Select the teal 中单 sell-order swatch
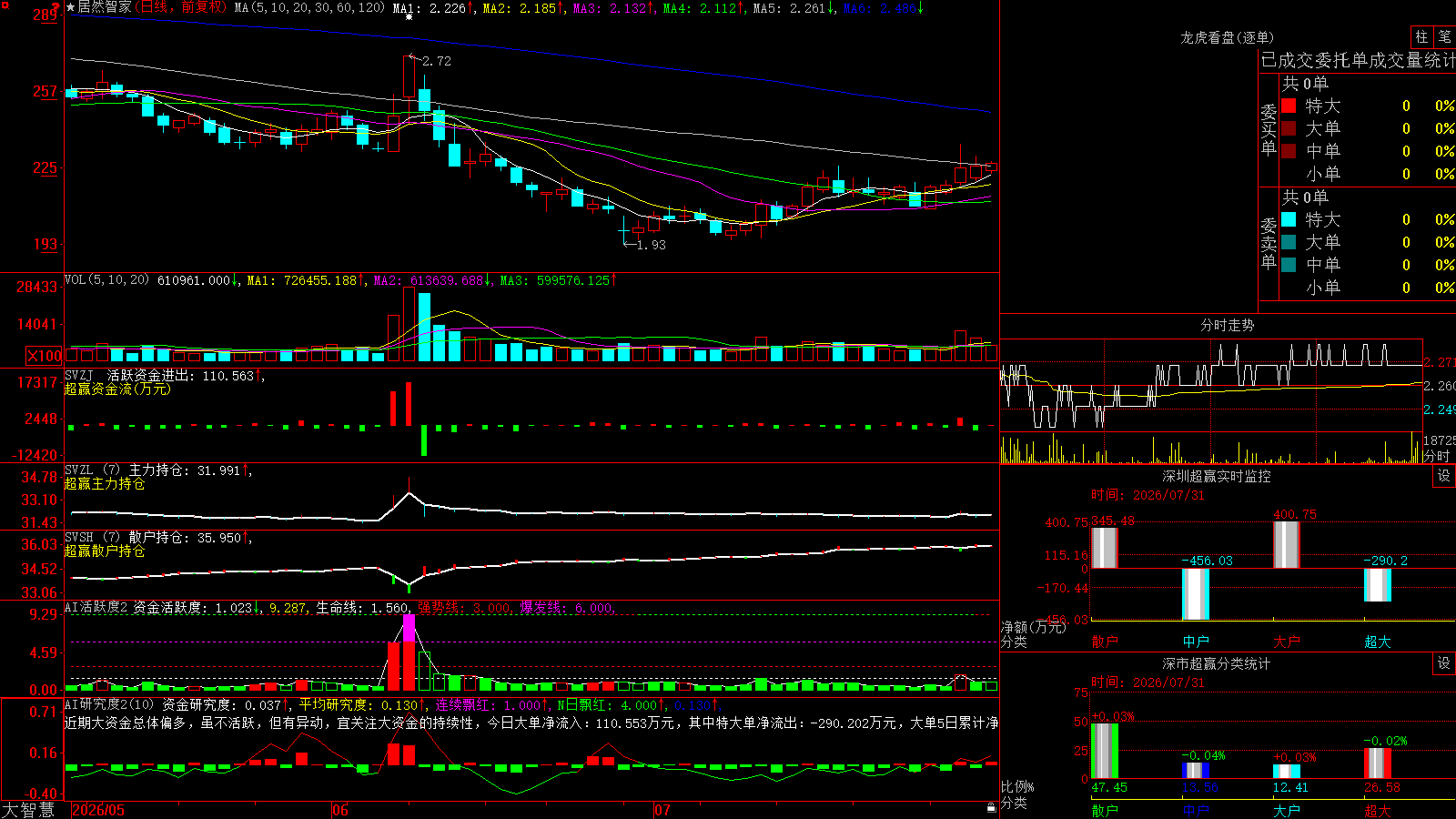This screenshot has height=819, width=1456. [1289, 265]
